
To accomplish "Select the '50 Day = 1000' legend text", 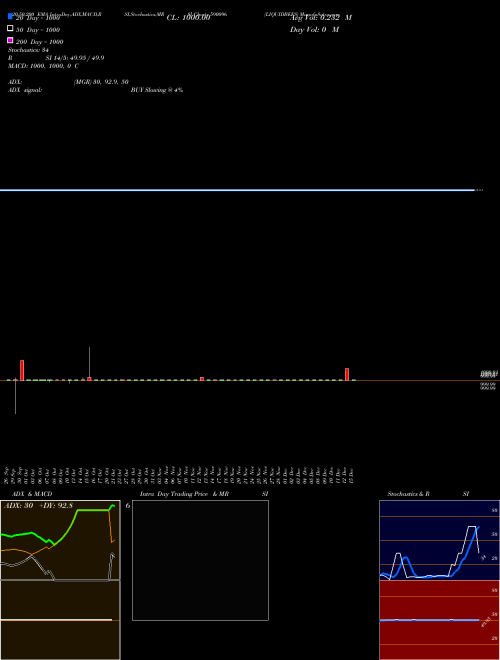I will click(38, 30).
